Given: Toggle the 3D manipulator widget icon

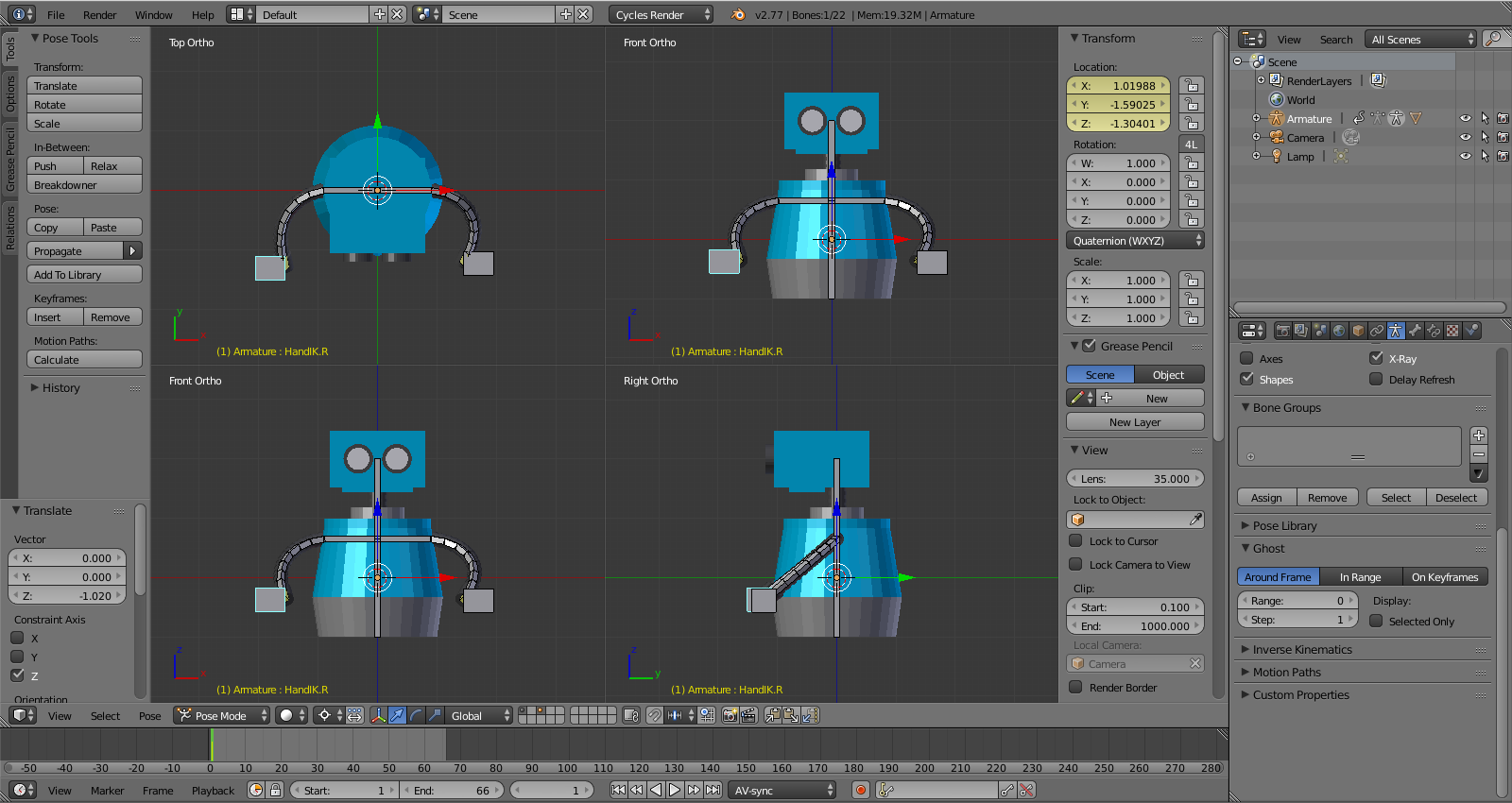Looking at the screenshot, I should click(x=378, y=715).
